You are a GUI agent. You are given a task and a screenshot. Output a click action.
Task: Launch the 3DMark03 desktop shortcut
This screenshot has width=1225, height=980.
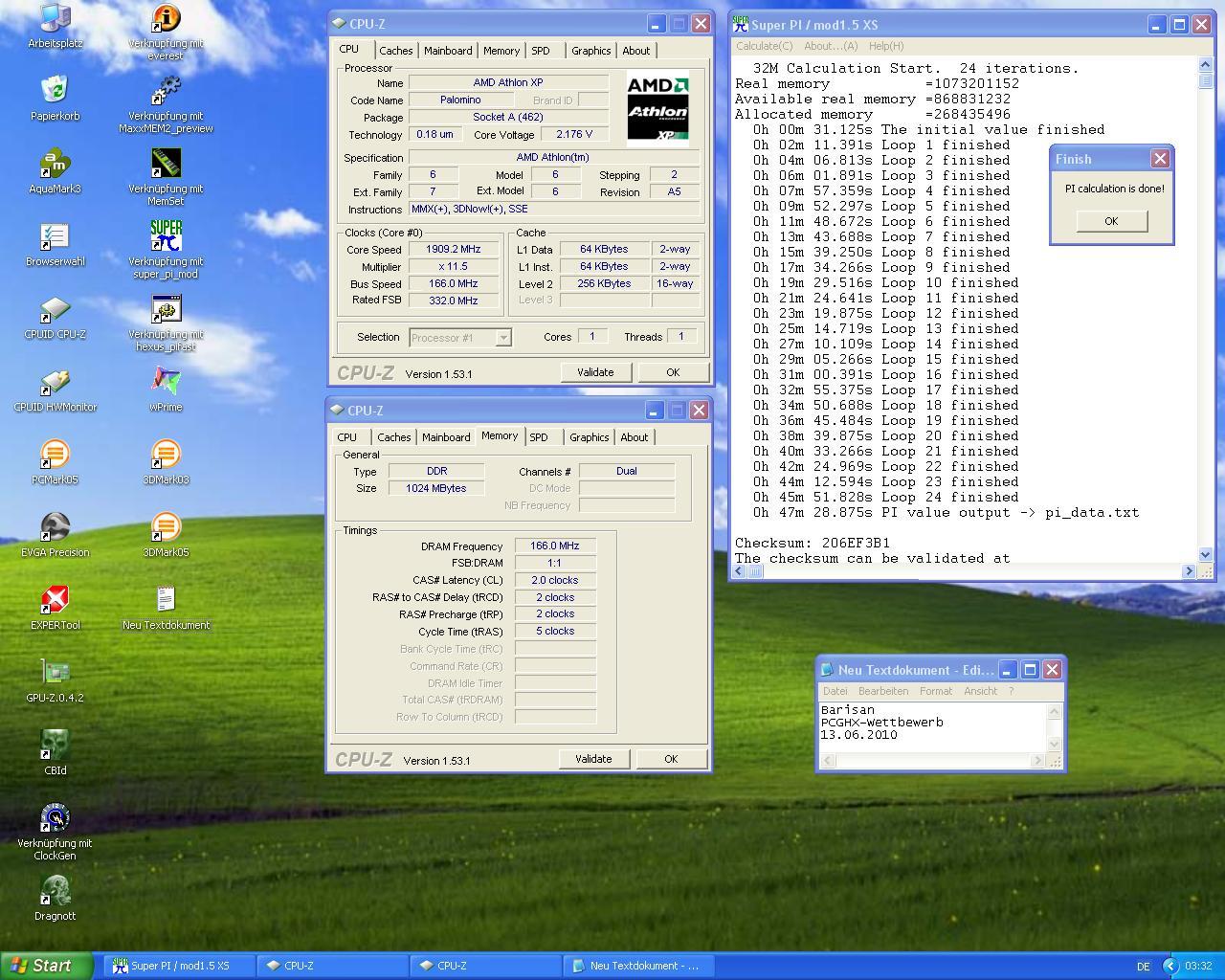[167, 461]
